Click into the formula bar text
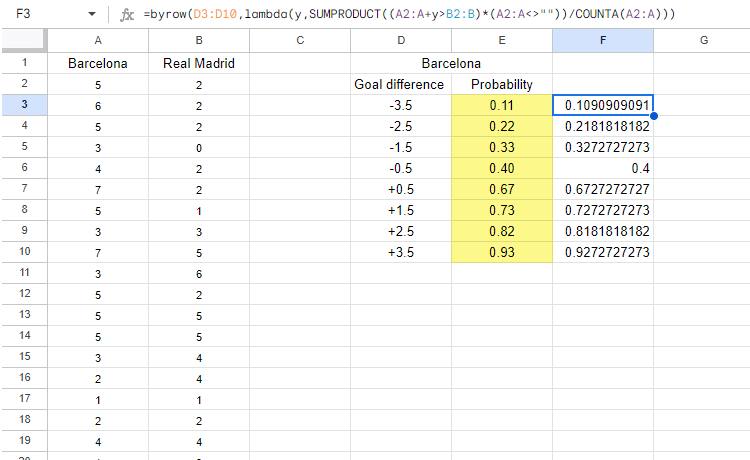The width and height of the screenshot is (750, 460). pyautogui.click(x=409, y=14)
